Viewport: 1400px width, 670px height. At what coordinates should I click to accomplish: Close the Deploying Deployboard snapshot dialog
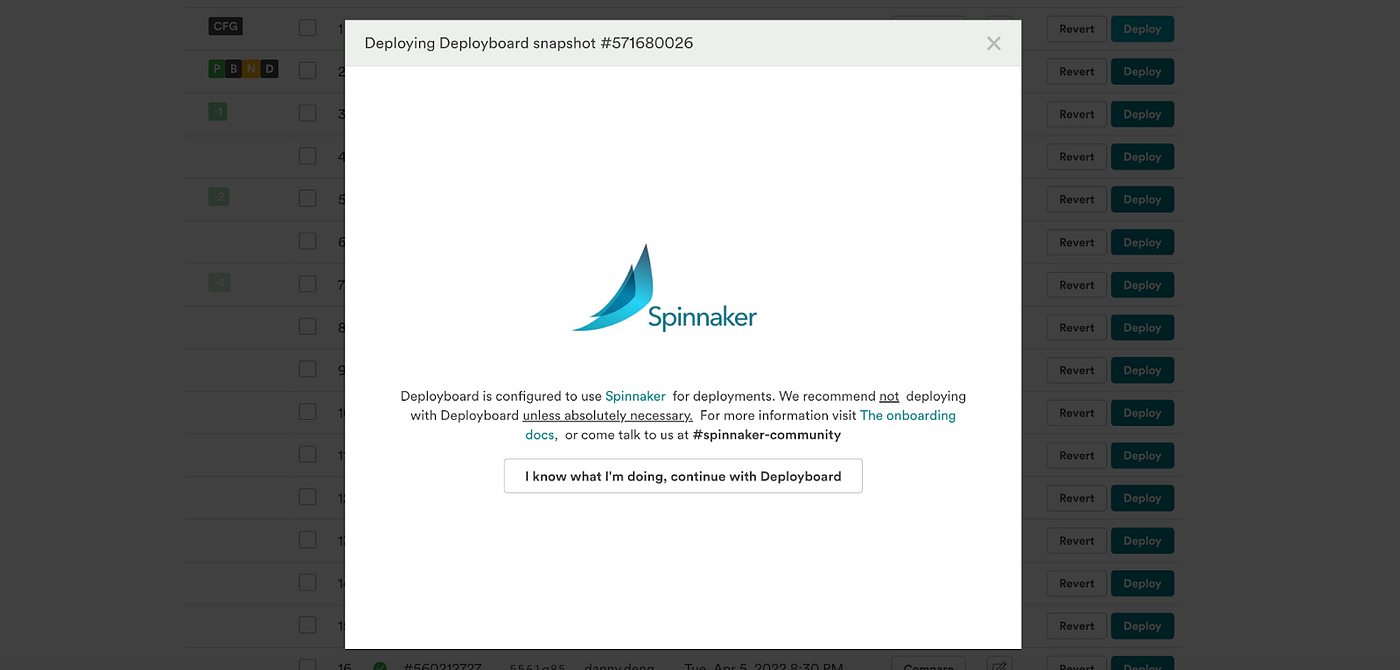pyautogui.click(x=993, y=43)
